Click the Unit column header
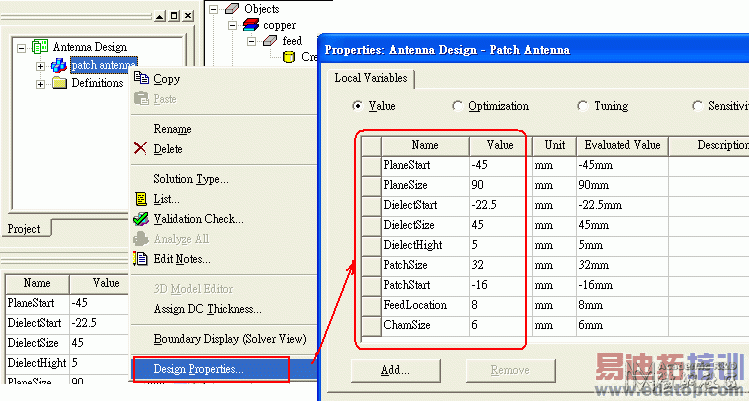This screenshot has width=749, height=401. point(555,145)
